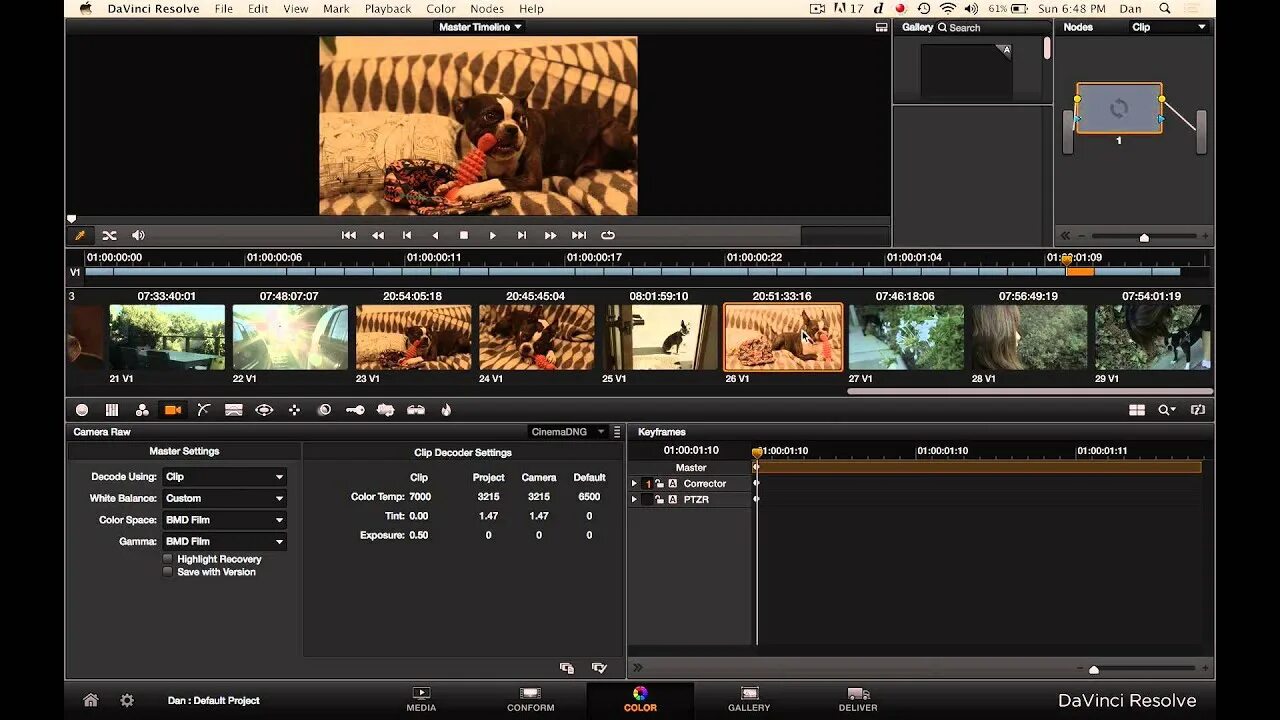Switch to the MEDIA page

[421, 699]
